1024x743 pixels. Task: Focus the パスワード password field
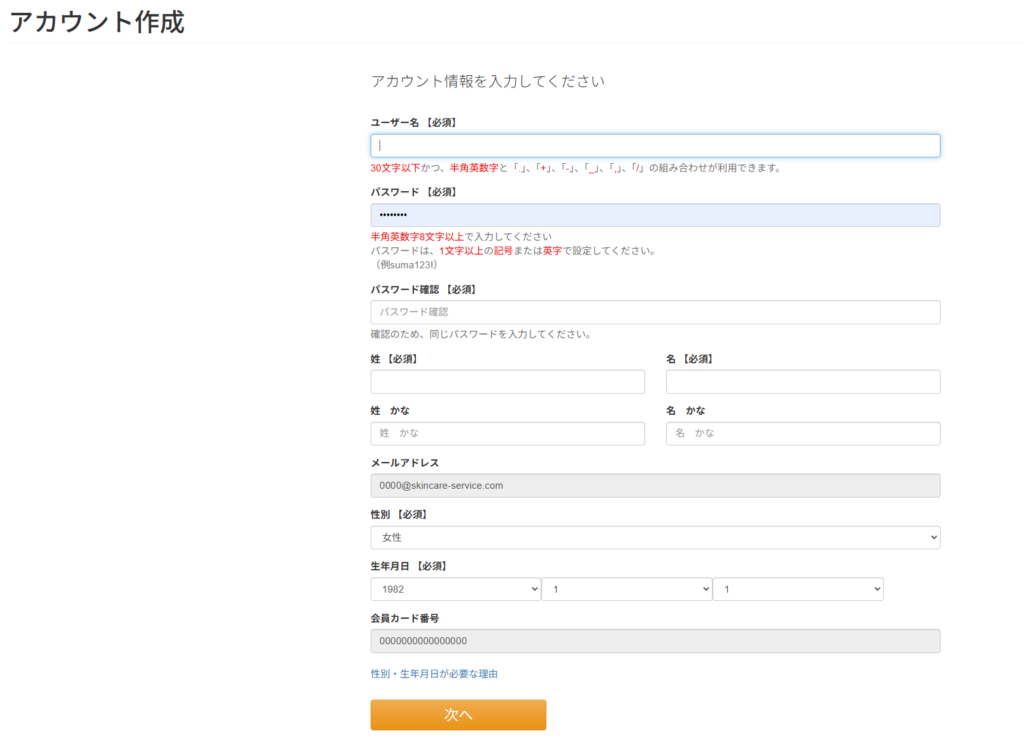click(x=655, y=215)
